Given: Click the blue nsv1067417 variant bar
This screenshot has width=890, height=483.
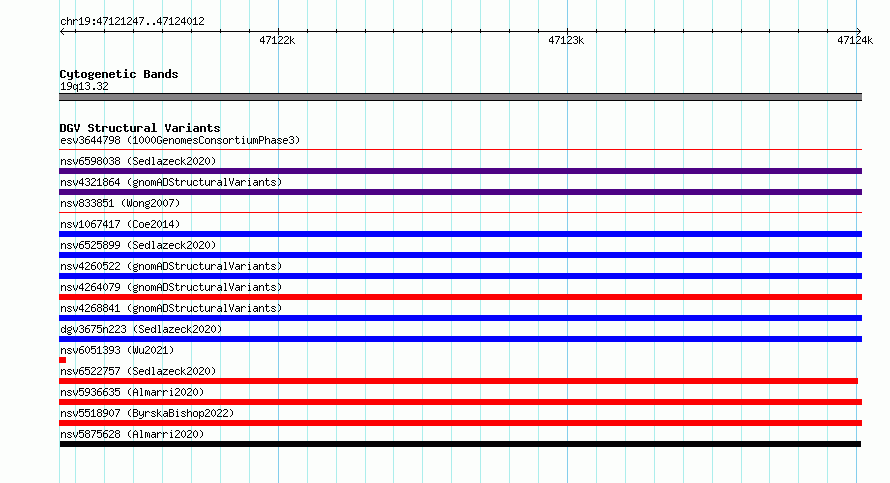Looking at the screenshot, I should click(x=460, y=234).
